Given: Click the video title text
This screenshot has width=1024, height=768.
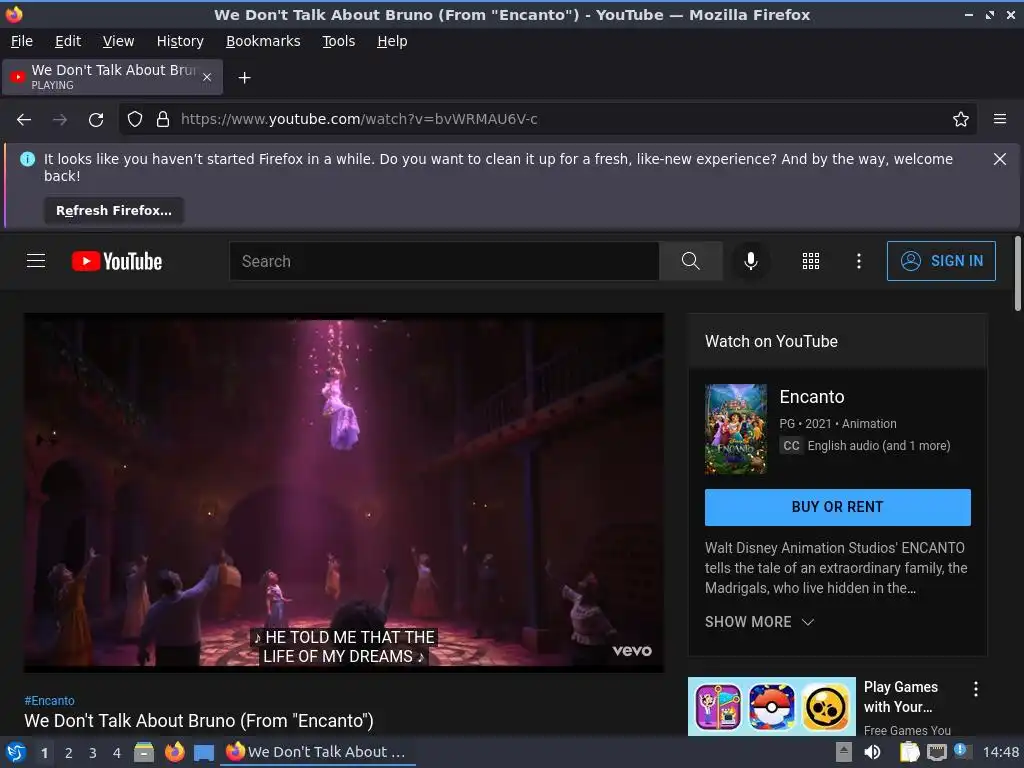Looking at the screenshot, I should (x=199, y=721).
